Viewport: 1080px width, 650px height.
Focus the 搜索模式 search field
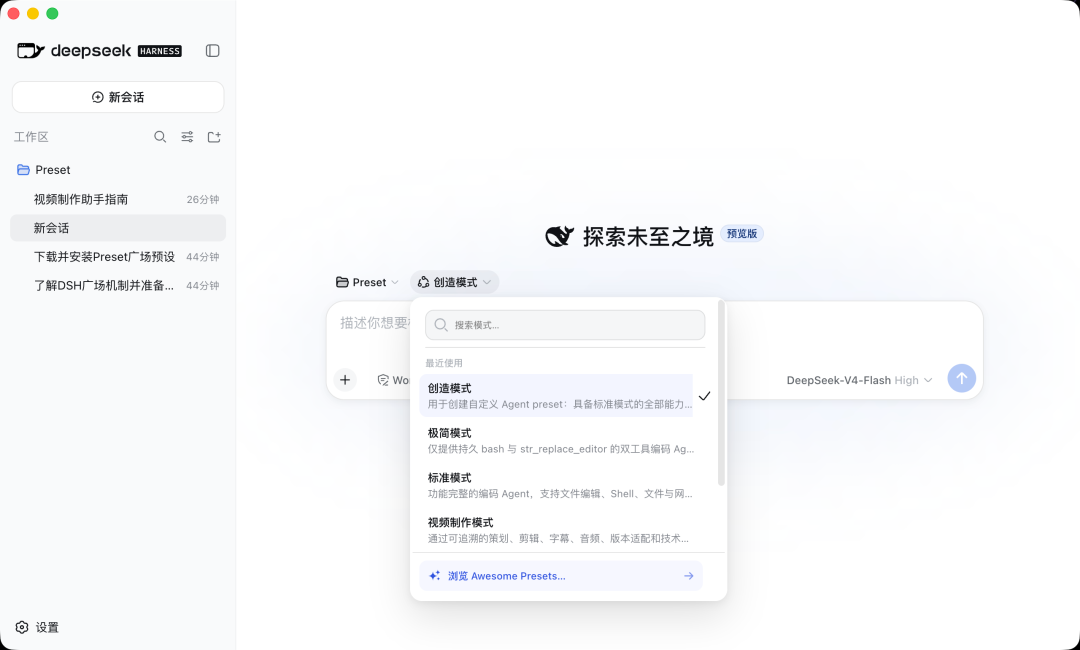pyautogui.click(x=565, y=325)
